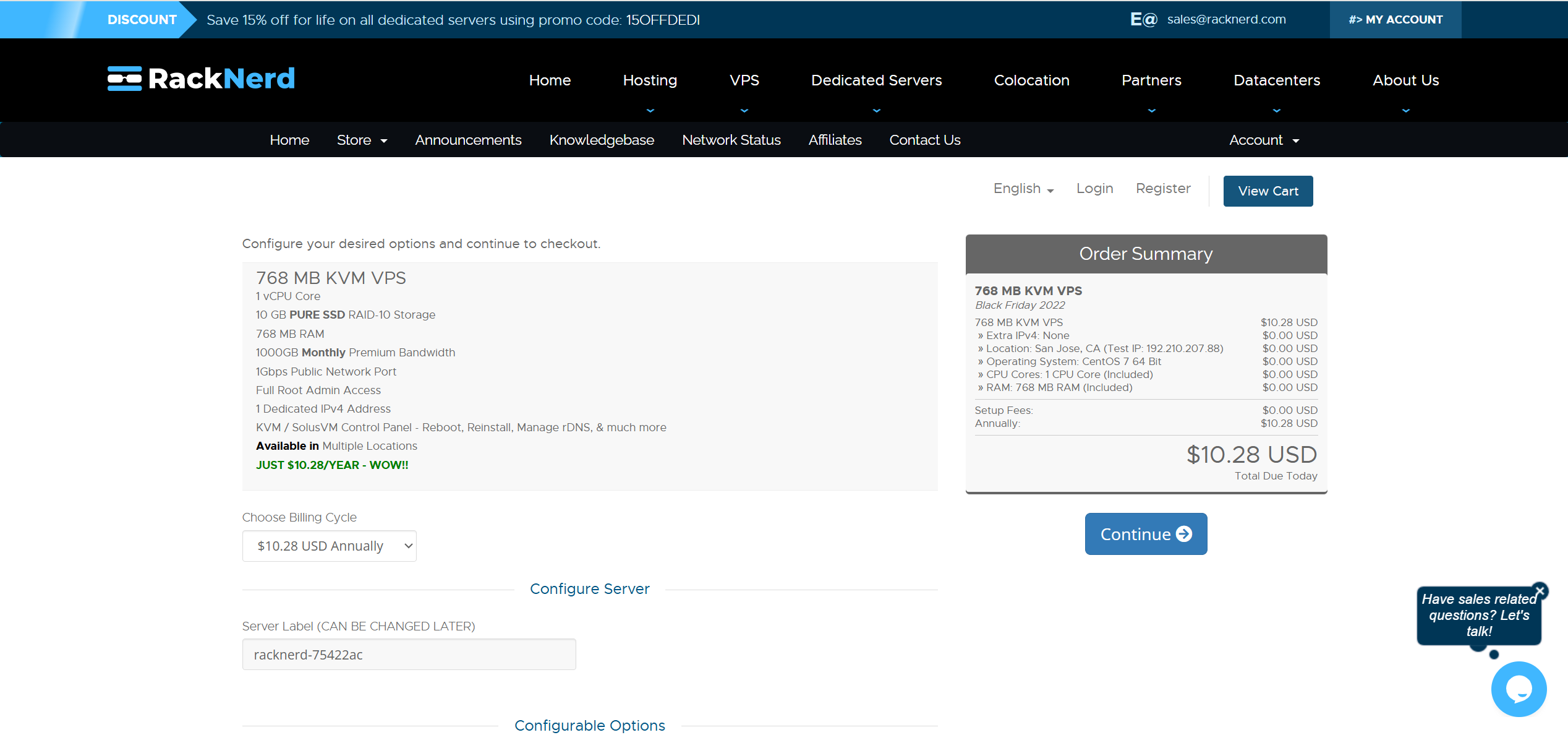Screen dimensions: 1568x735
Task: Click the '1 Dedicated IPv4 Address' feature line
Action: tap(323, 409)
